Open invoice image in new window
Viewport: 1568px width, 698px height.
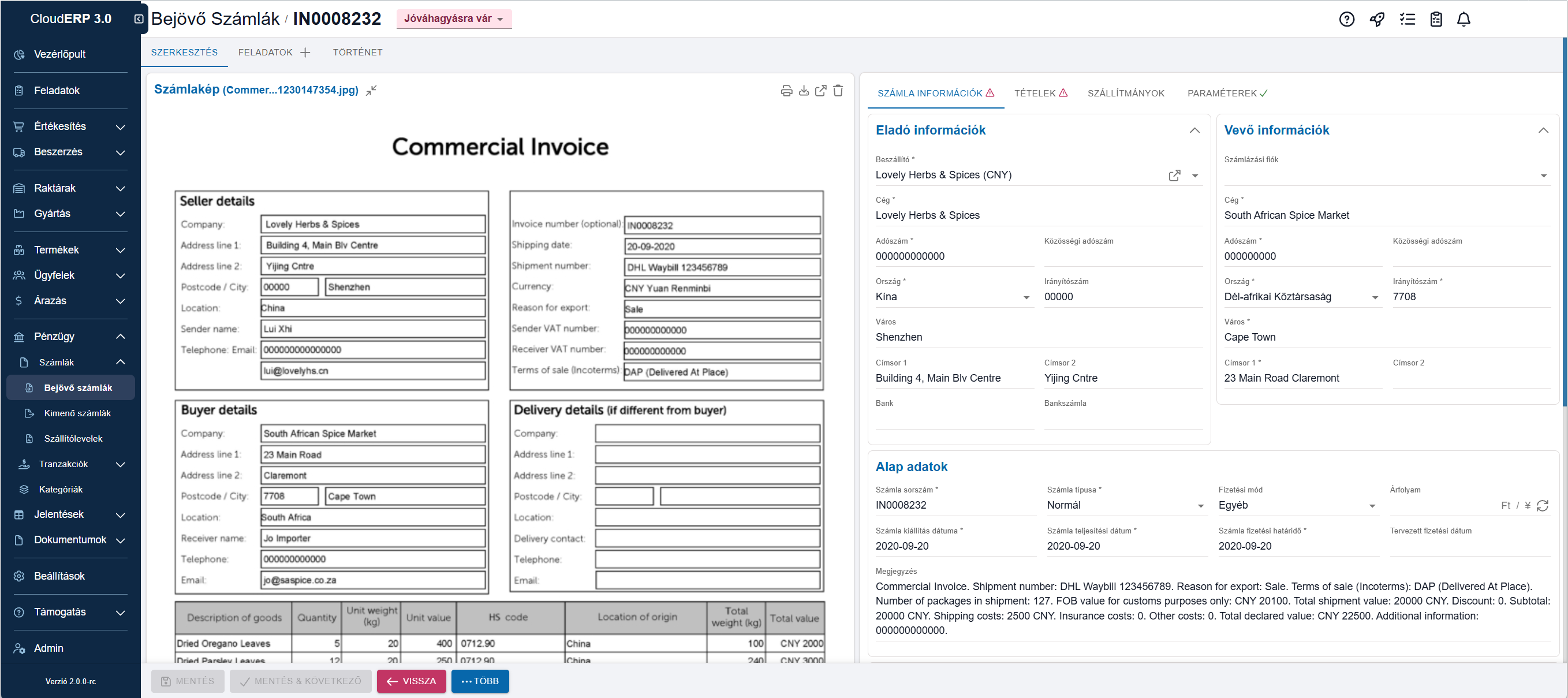tap(820, 91)
